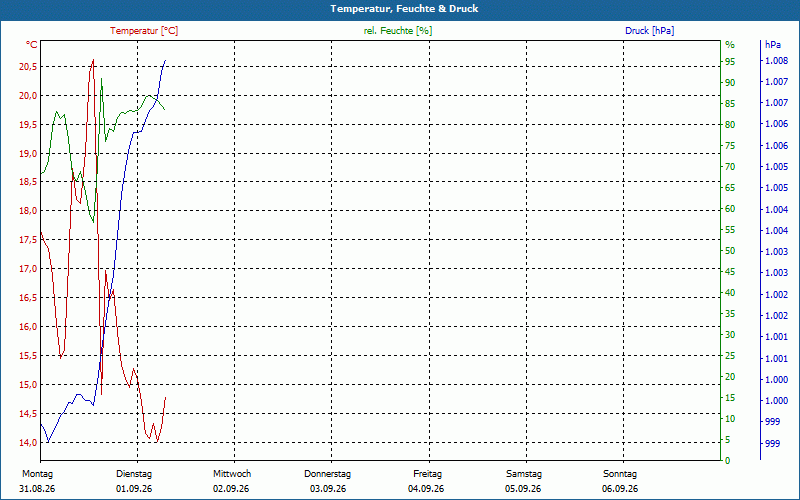Viewport: 800px width, 500px height.
Task: Click the 20 tick on the humidity axis
Action: [x=730, y=377]
